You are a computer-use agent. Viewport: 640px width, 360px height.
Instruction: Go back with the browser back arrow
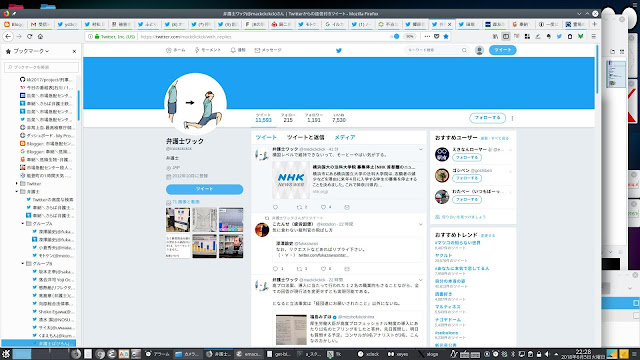8,36
